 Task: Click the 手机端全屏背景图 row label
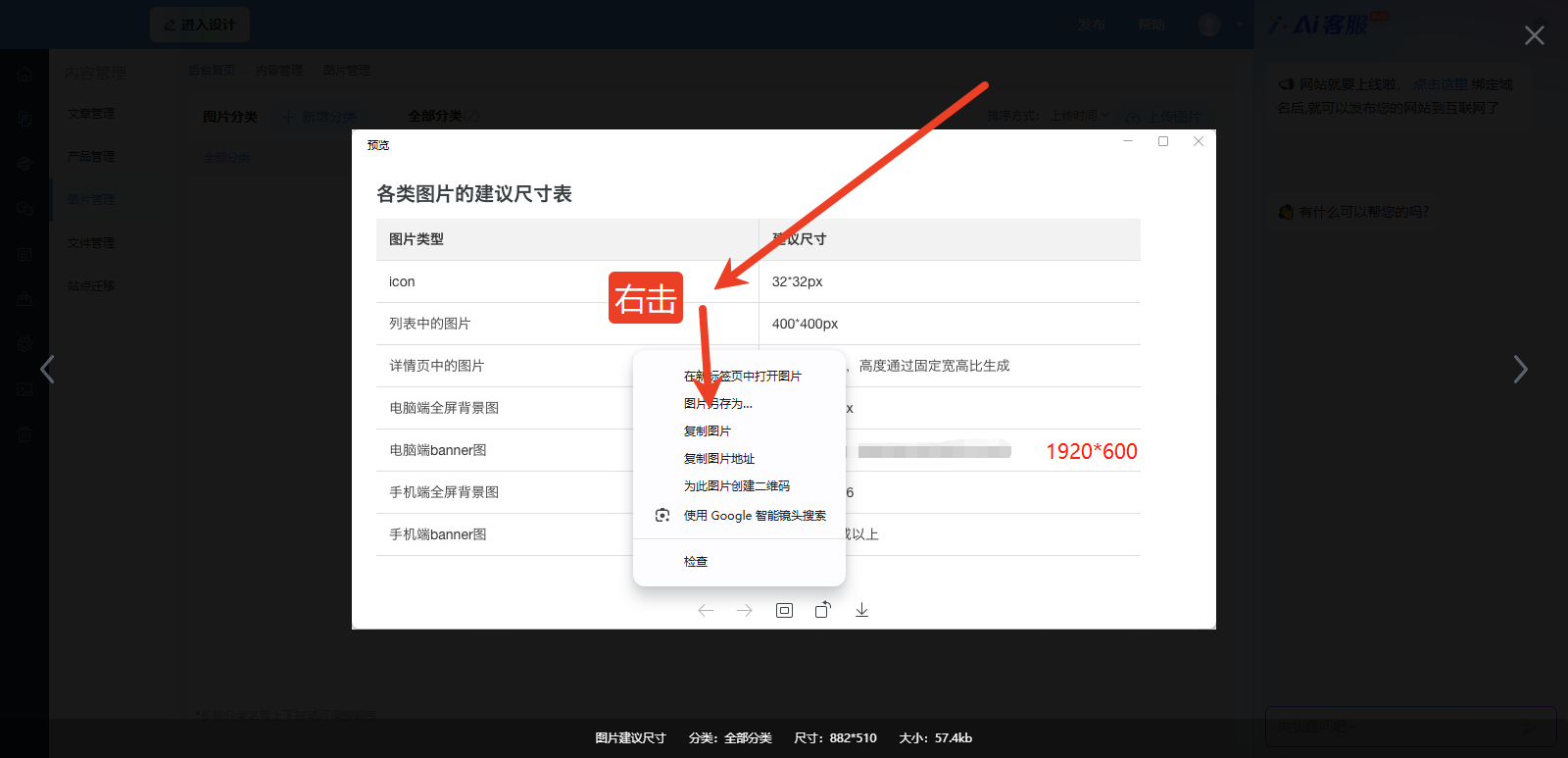click(x=444, y=492)
